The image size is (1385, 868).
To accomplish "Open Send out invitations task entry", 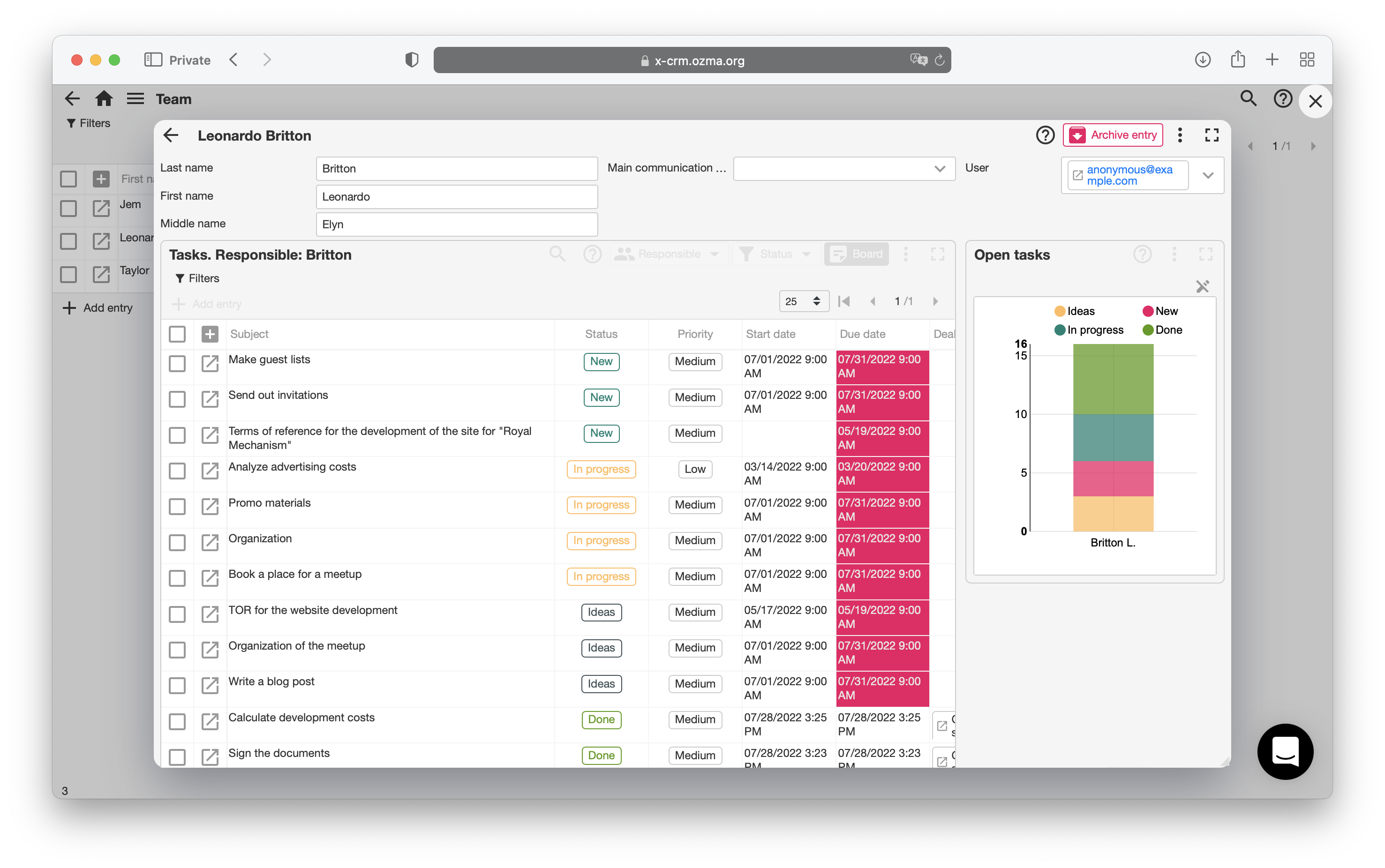I will 210,399.
